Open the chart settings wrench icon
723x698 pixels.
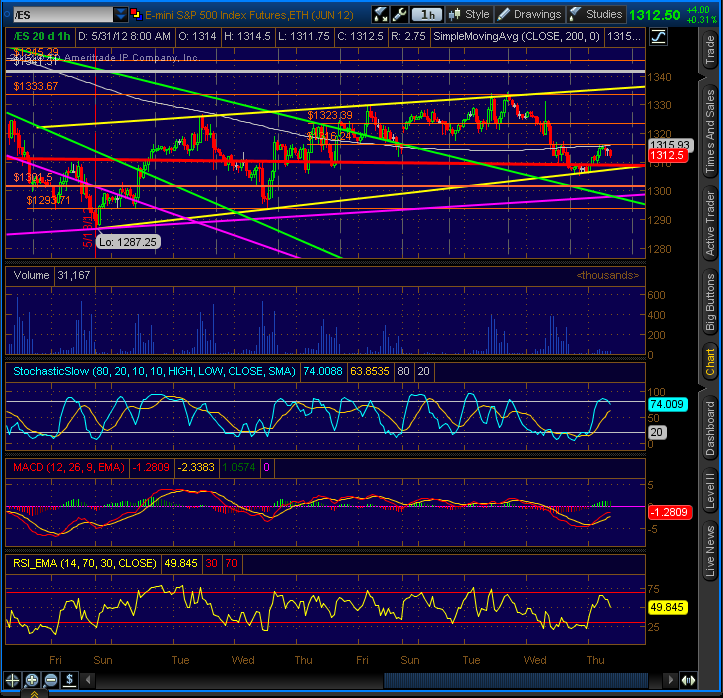399,15
